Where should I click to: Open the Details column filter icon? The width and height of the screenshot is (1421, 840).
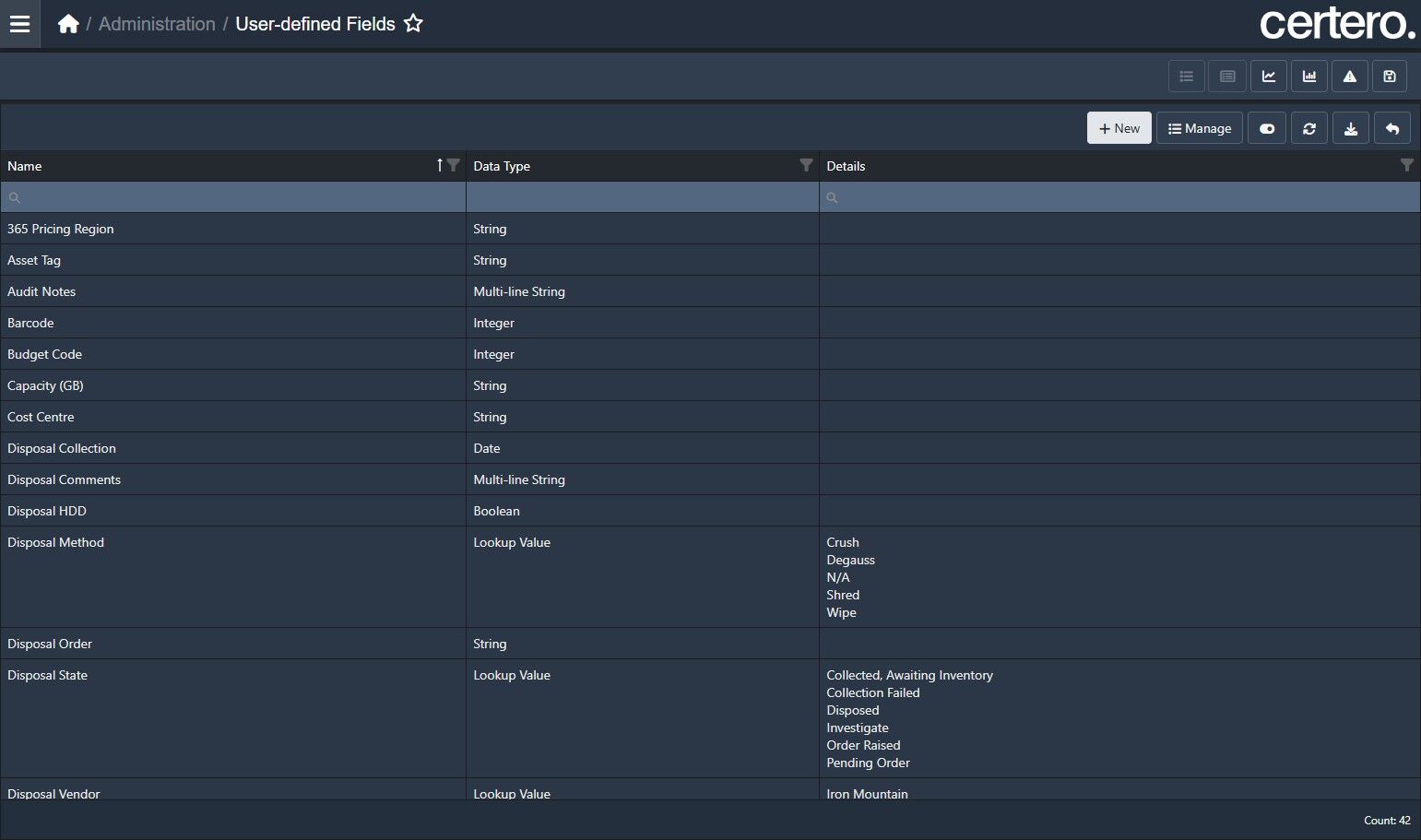1406,165
